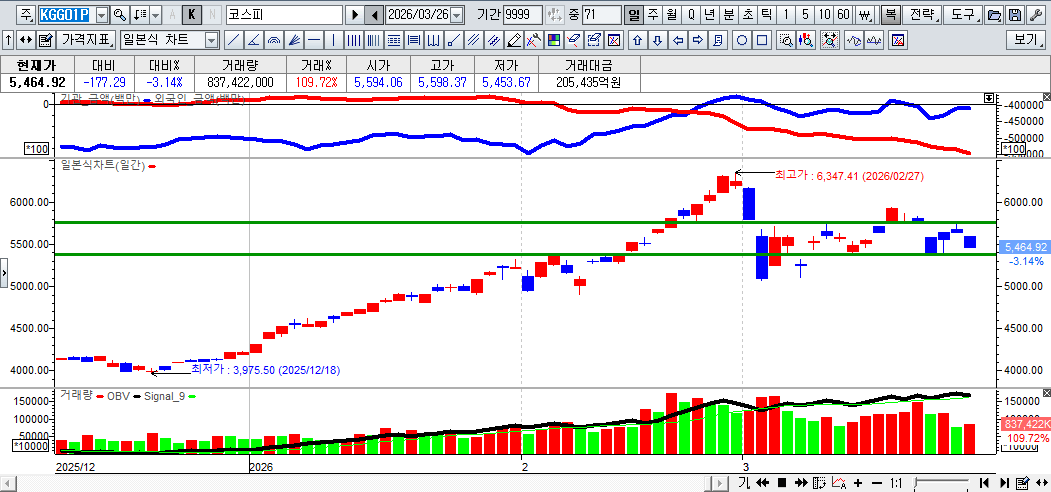Click the 가격지표 button

tap(86, 40)
